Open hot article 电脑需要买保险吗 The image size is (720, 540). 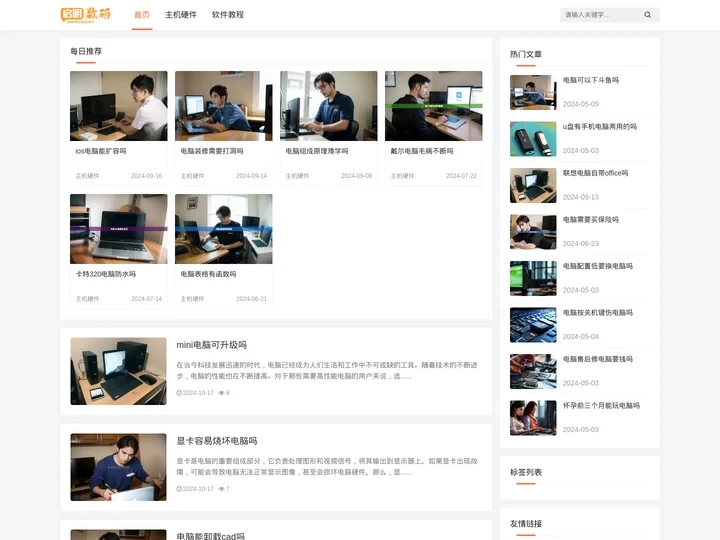pos(591,219)
